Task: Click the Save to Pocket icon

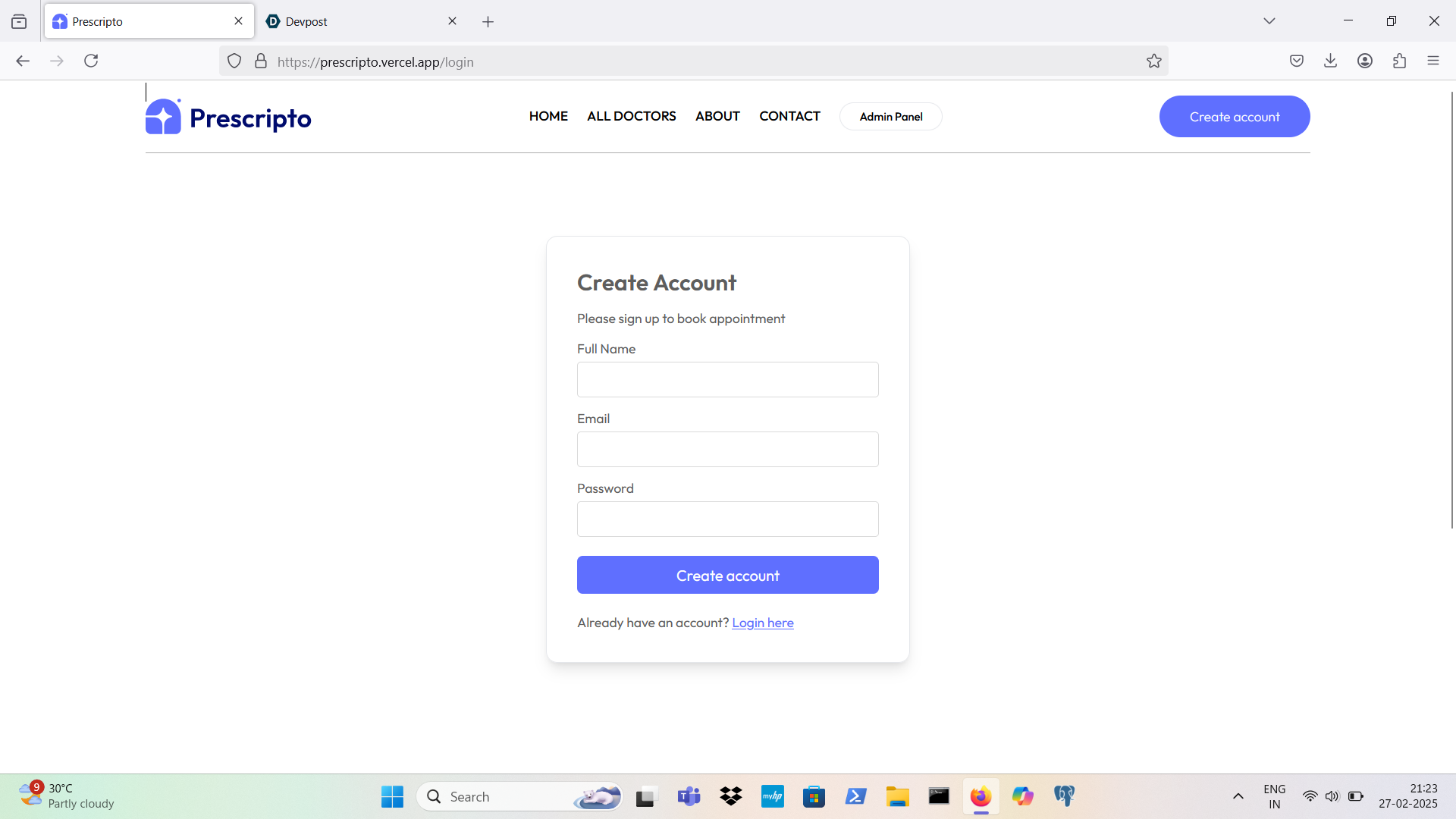Action: tap(1297, 61)
